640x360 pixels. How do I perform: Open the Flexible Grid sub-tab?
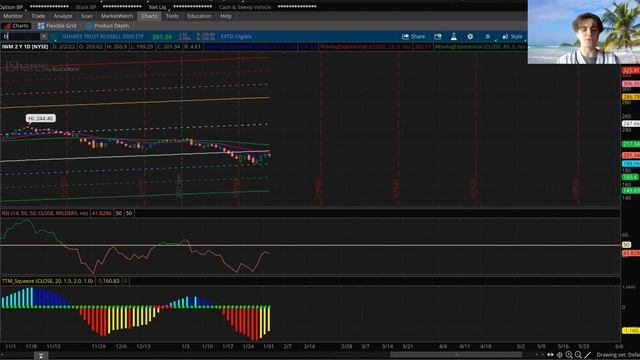pos(57,26)
